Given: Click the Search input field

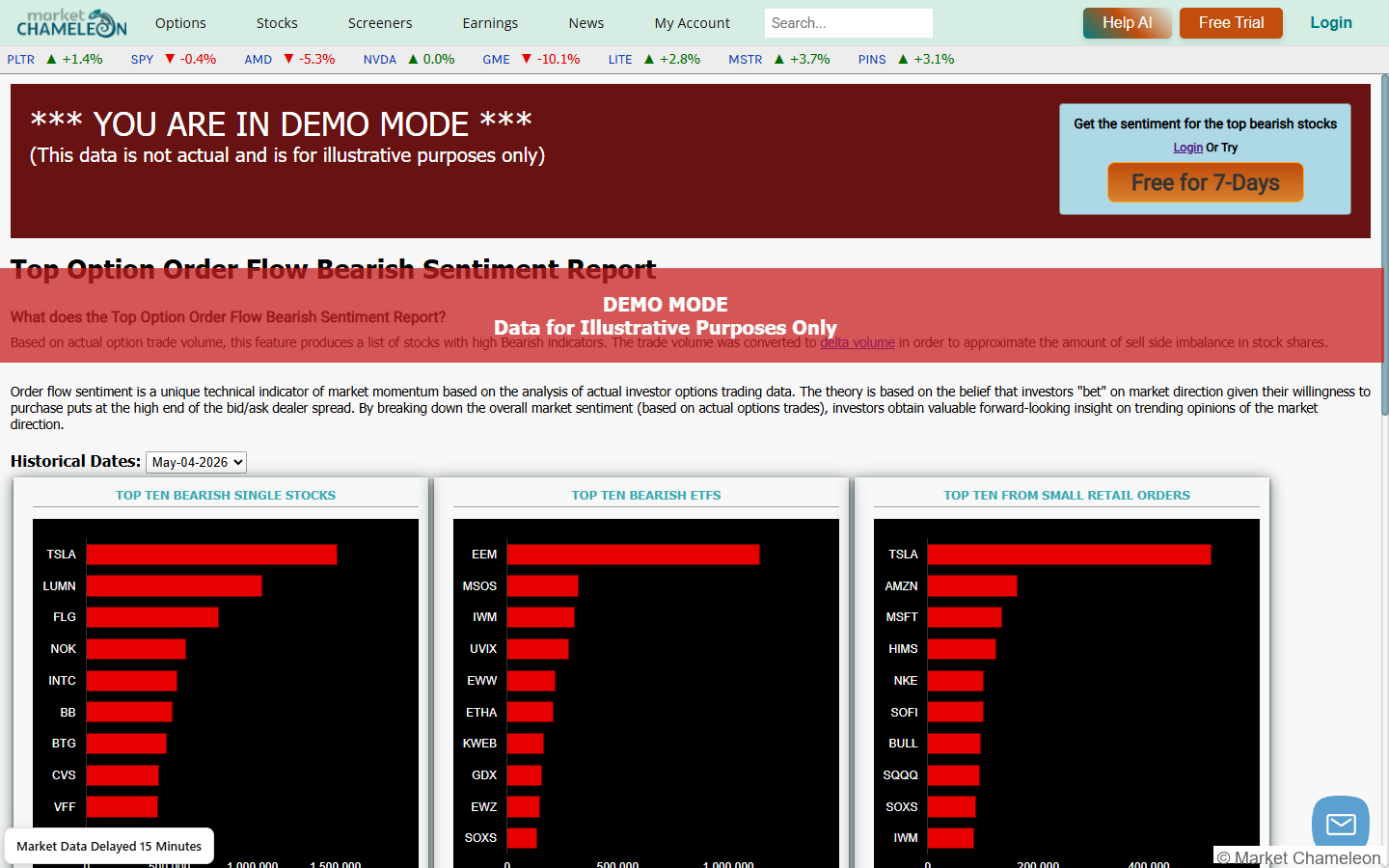Looking at the screenshot, I should click(849, 23).
